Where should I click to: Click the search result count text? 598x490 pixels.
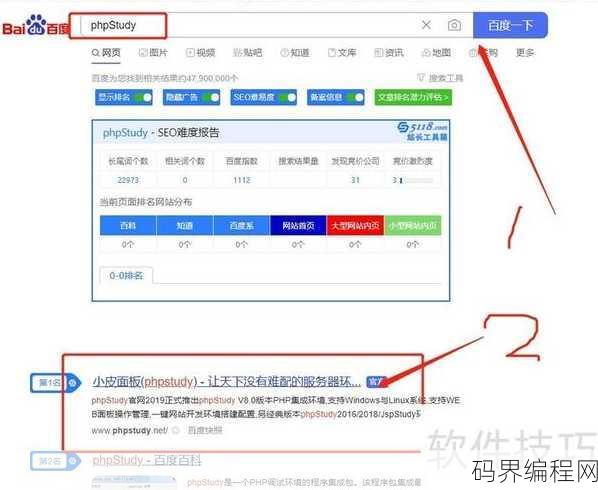165,78
